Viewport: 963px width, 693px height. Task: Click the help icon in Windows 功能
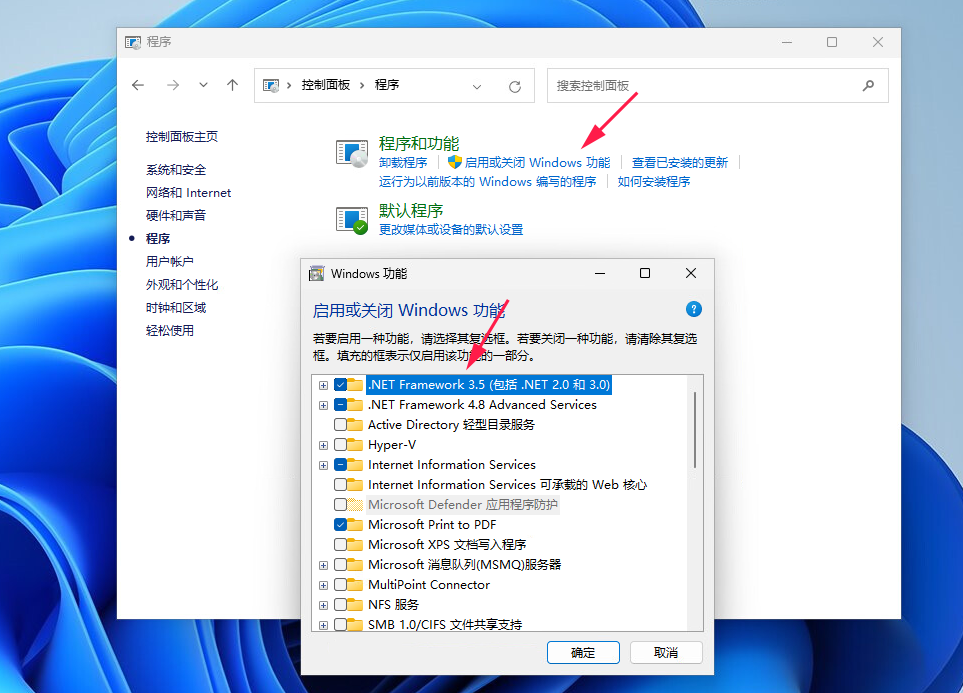(x=693, y=309)
